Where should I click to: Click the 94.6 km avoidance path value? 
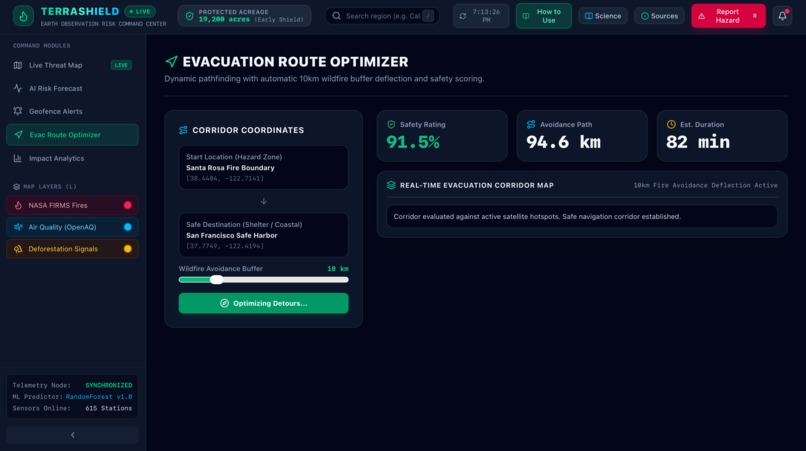(563, 142)
